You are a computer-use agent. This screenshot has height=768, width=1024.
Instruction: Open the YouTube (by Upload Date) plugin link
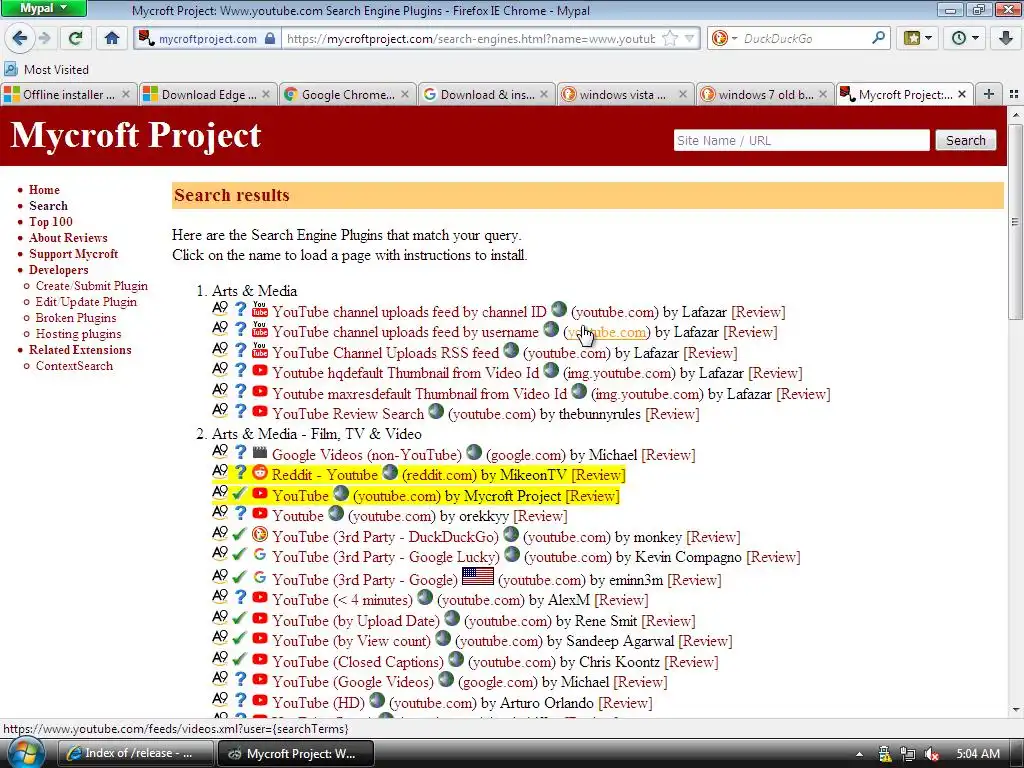[x=356, y=621]
